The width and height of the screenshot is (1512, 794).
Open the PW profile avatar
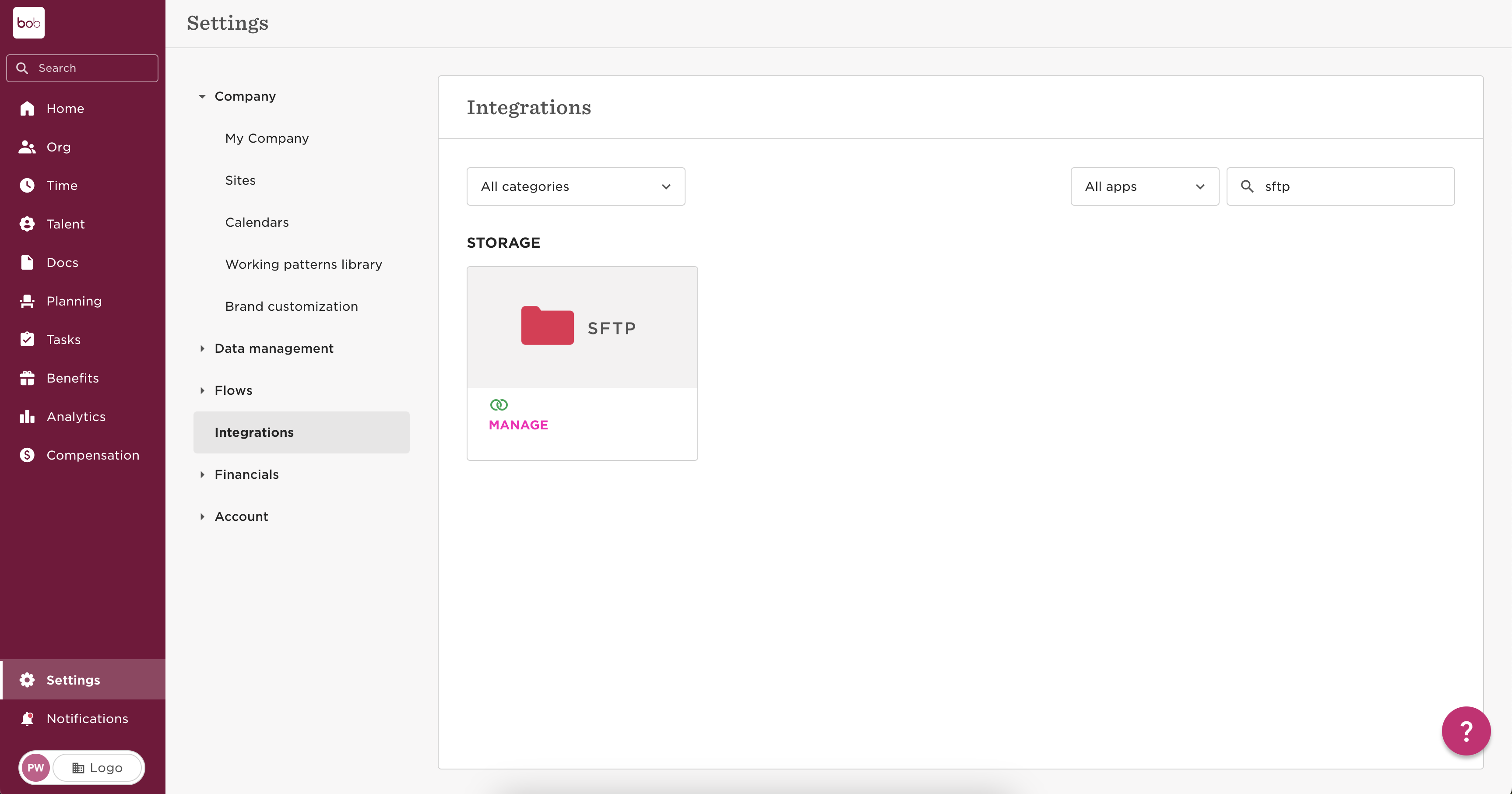pos(36,768)
